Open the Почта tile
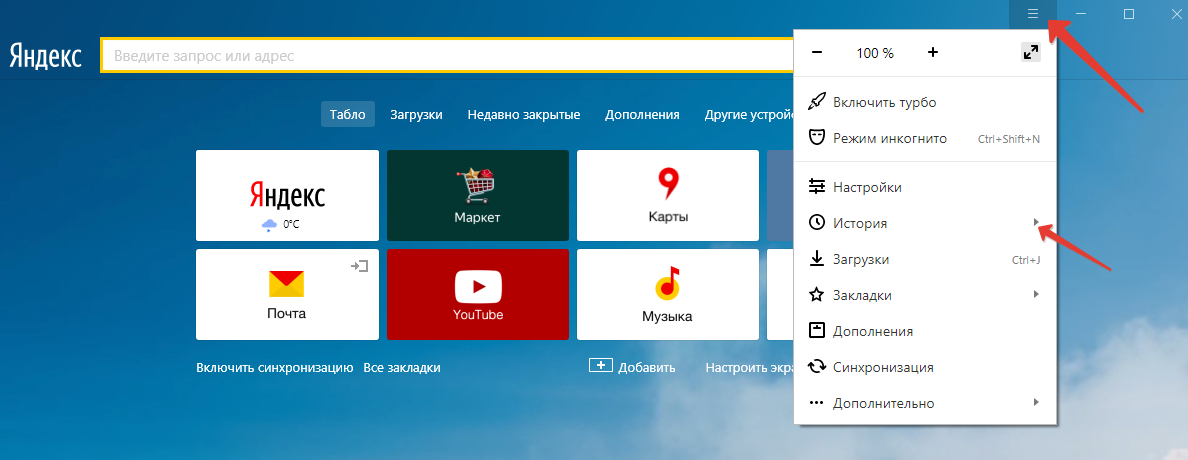This screenshot has width=1188, height=460. pos(287,295)
